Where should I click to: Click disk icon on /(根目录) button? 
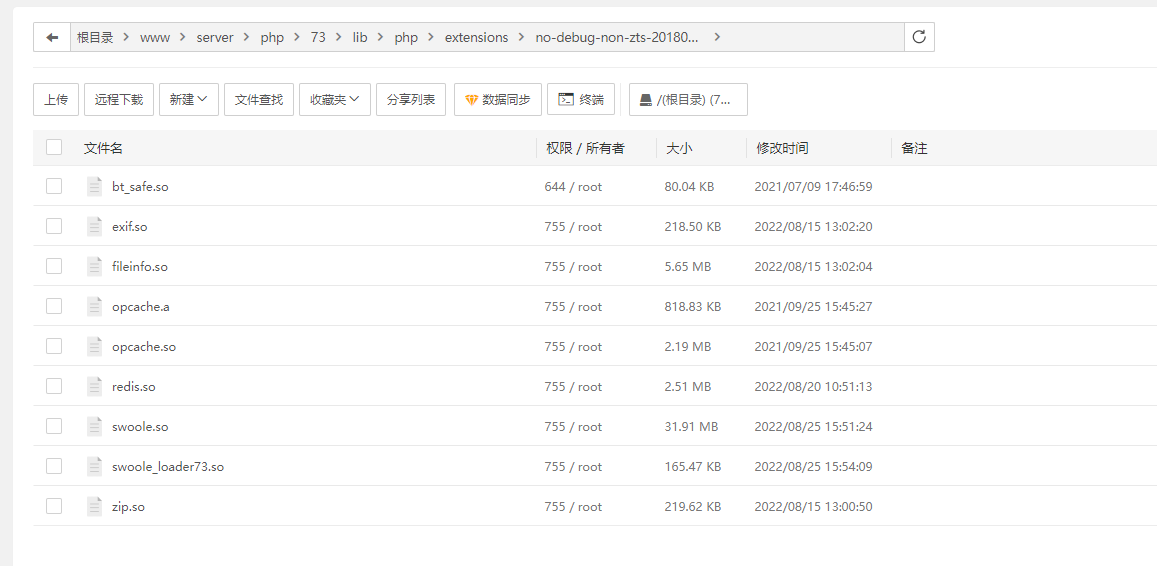coord(646,100)
